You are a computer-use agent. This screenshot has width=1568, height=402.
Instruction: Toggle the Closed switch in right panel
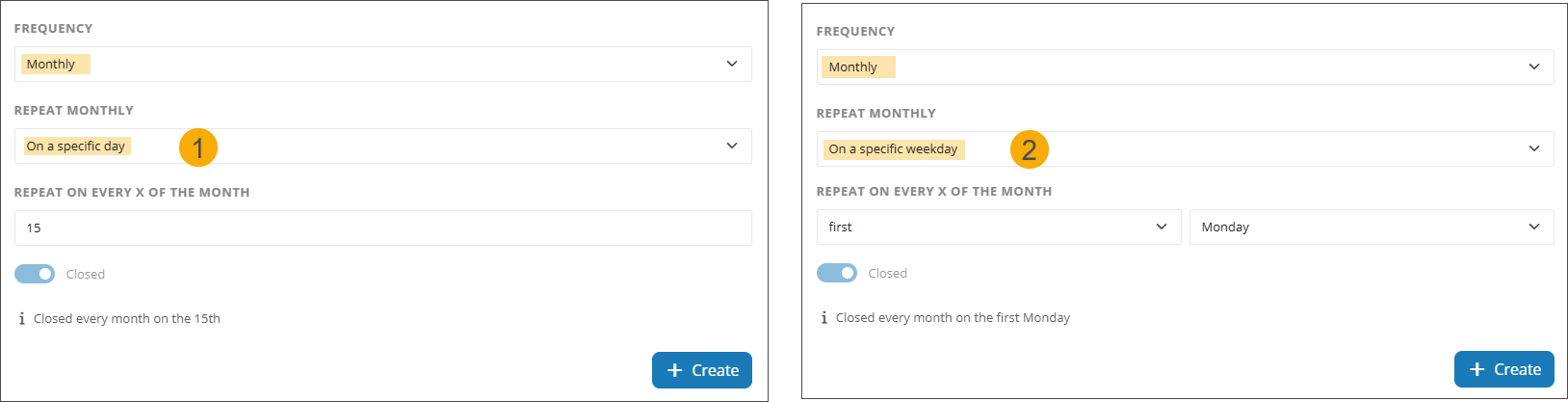pos(837,273)
